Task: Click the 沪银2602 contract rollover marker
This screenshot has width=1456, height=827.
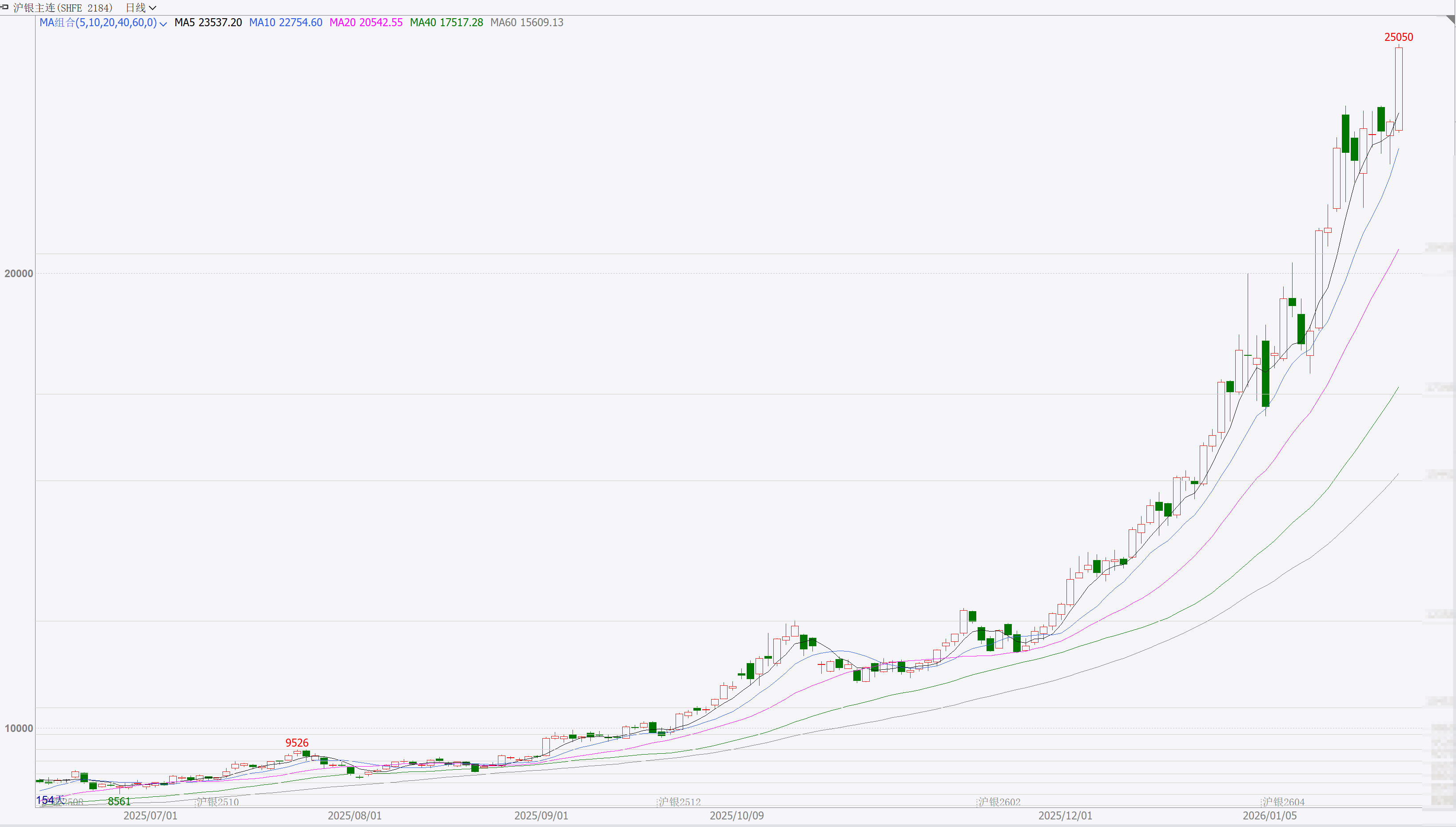Action: tap(999, 802)
